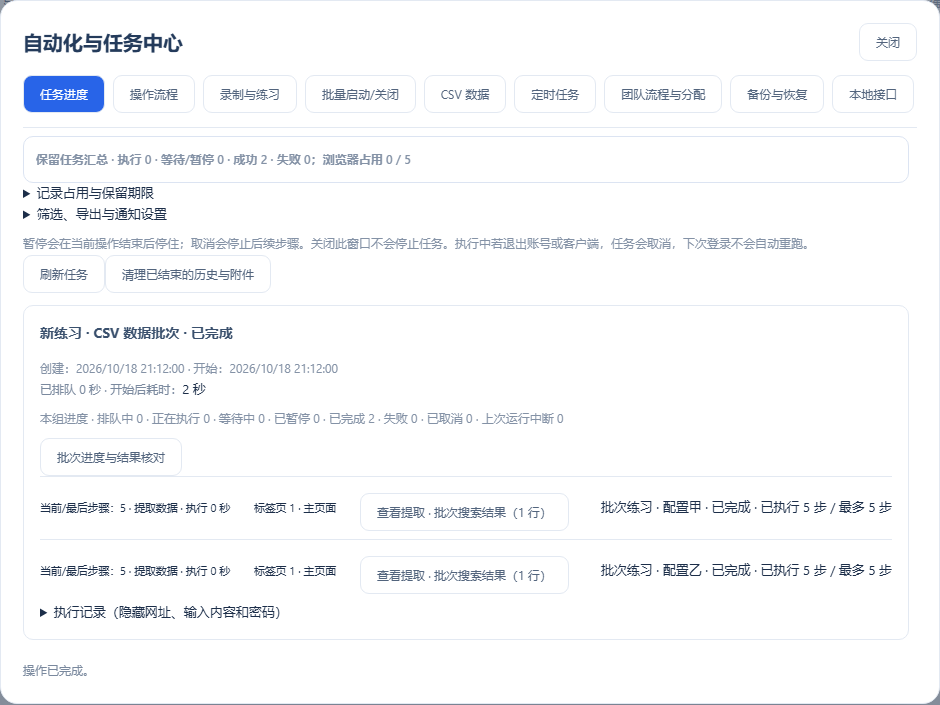Click the 已排队 0 秒 elapsed time line
The width and height of the screenshot is (940, 705).
click(123, 390)
